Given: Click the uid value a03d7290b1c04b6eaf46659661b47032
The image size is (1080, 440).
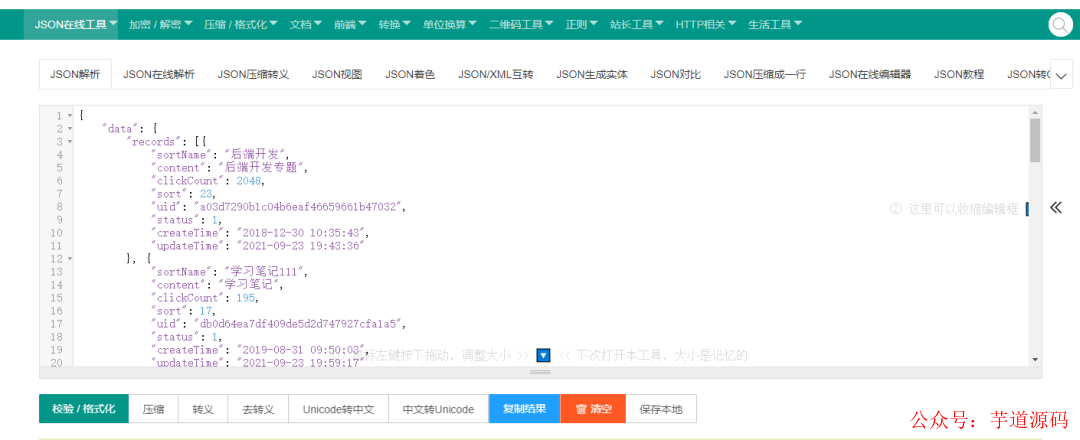Looking at the screenshot, I should point(300,207).
